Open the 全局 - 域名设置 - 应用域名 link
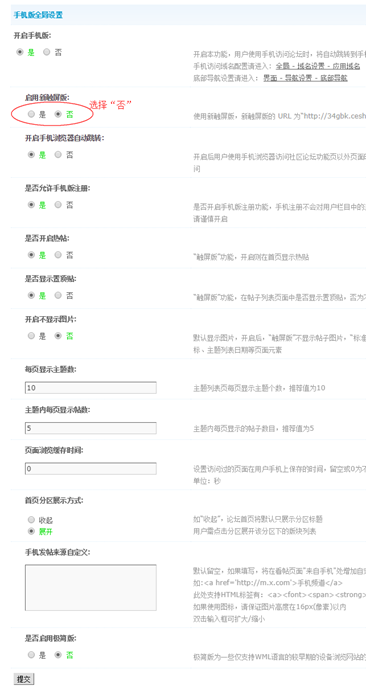Viewport: 367px width, 695px height. [x=318, y=66]
